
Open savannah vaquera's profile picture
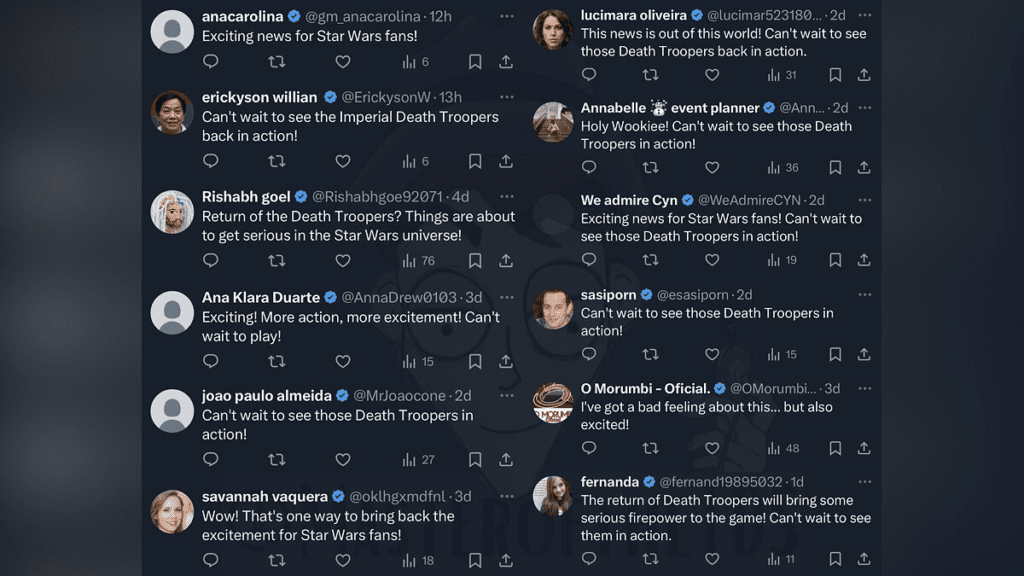coord(172,511)
